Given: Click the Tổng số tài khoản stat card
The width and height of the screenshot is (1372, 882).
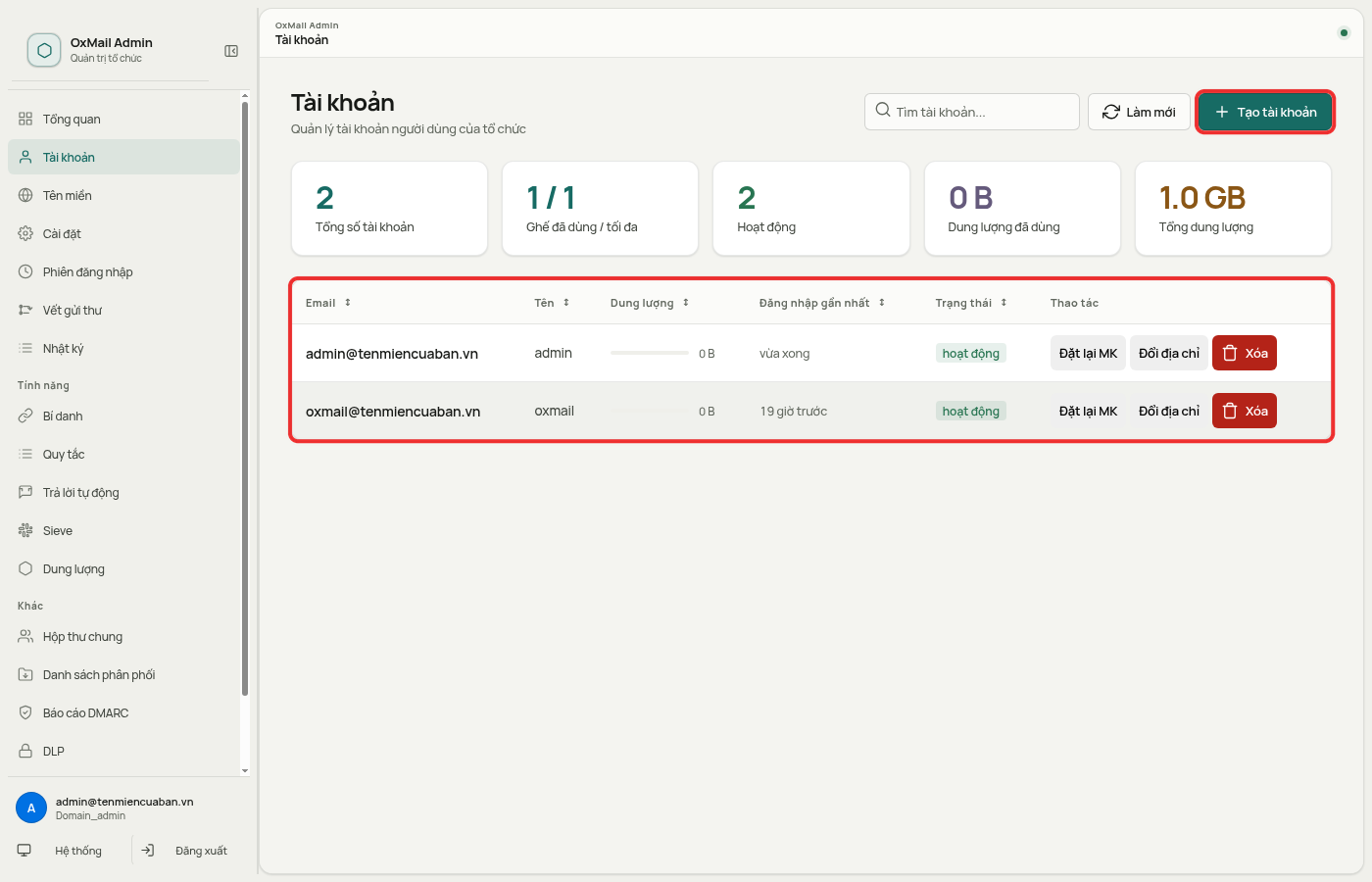Looking at the screenshot, I should pos(389,209).
